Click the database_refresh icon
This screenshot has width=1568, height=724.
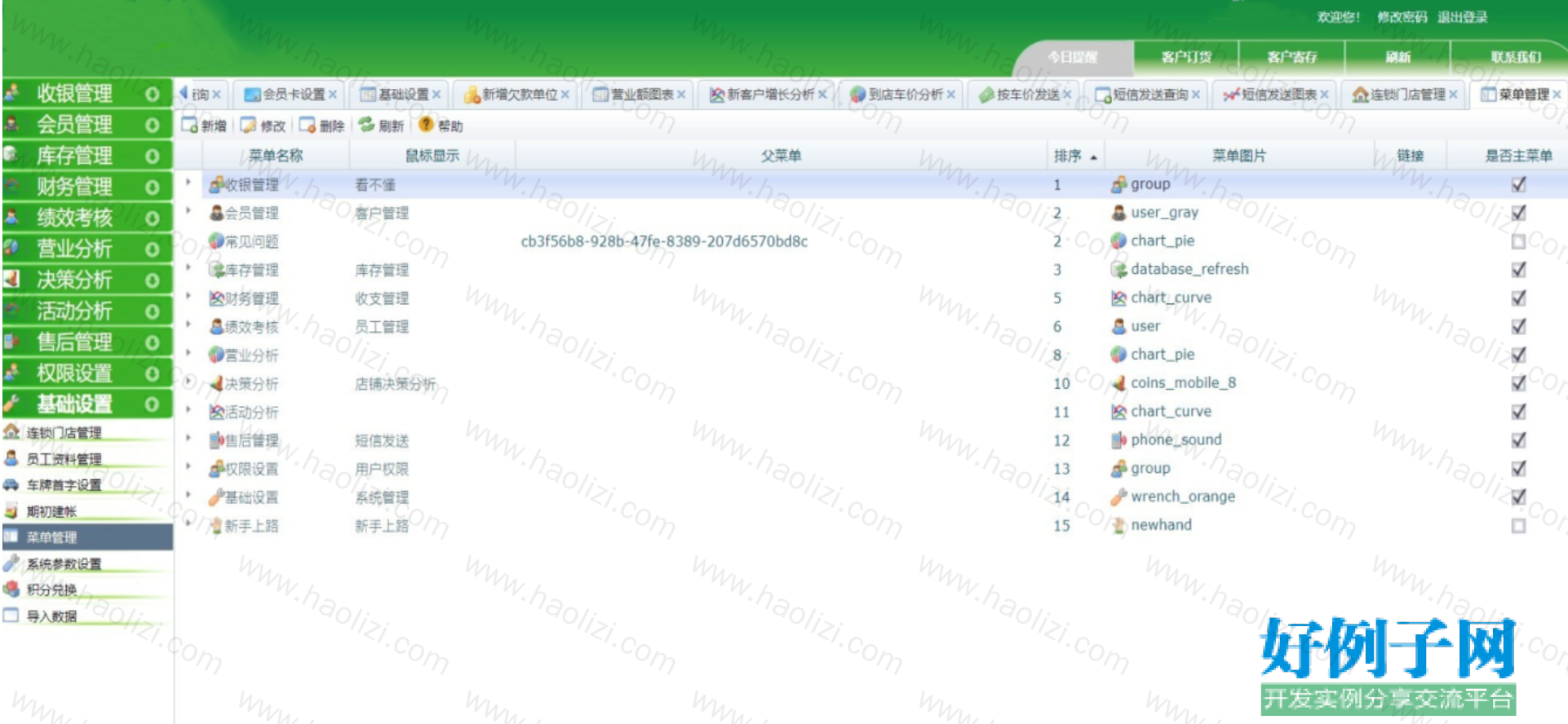click(x=1119, y=270)
